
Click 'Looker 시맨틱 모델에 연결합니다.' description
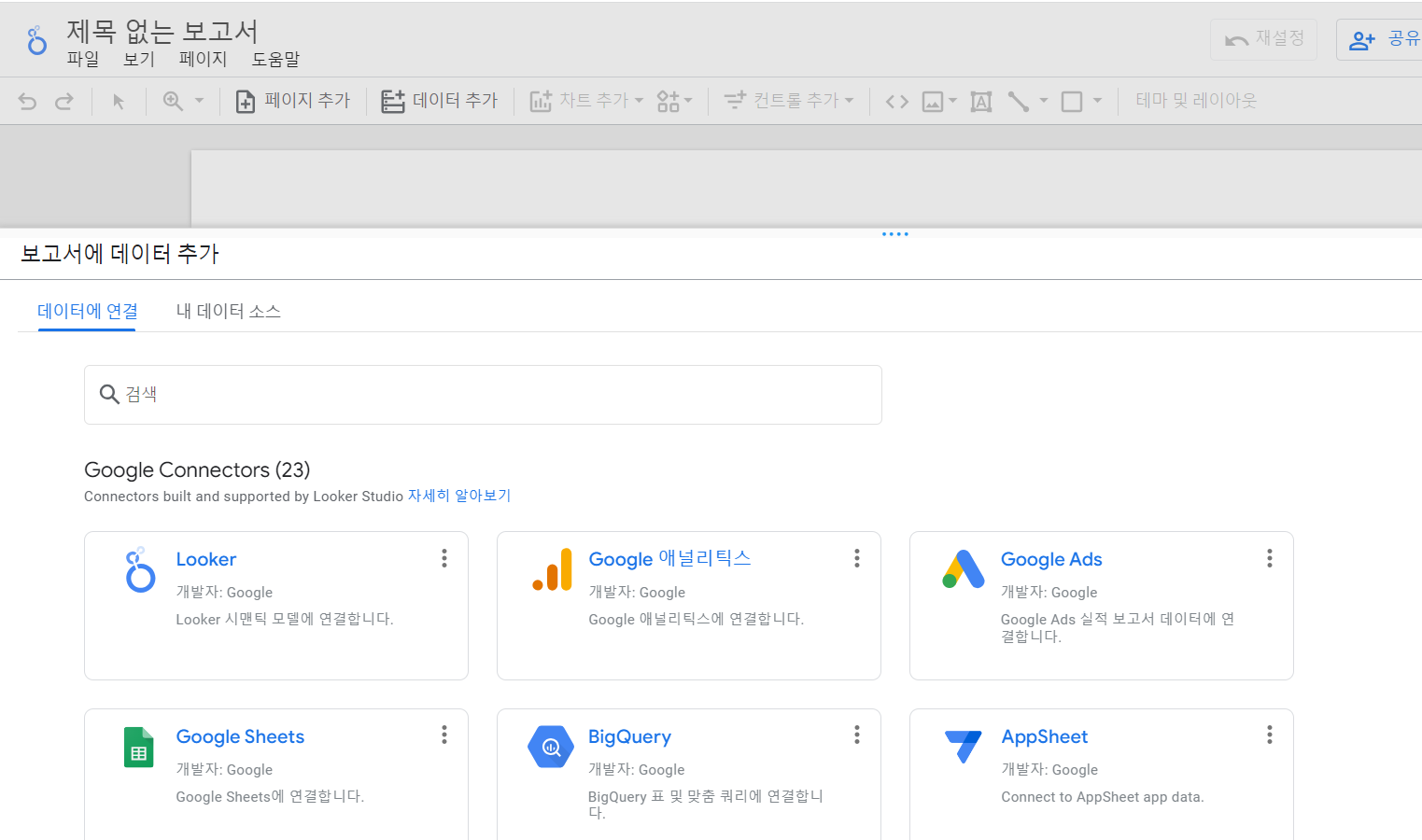tap(285, 619)
